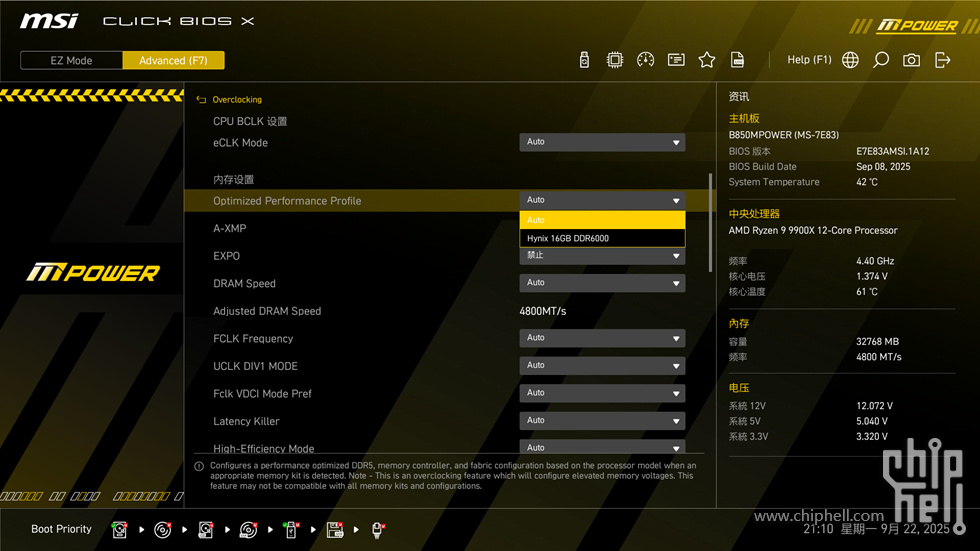The width and height of the screenshot is (980, 551).
Task: Take a screenshot with the camera icon
Action: click(911, 60)
